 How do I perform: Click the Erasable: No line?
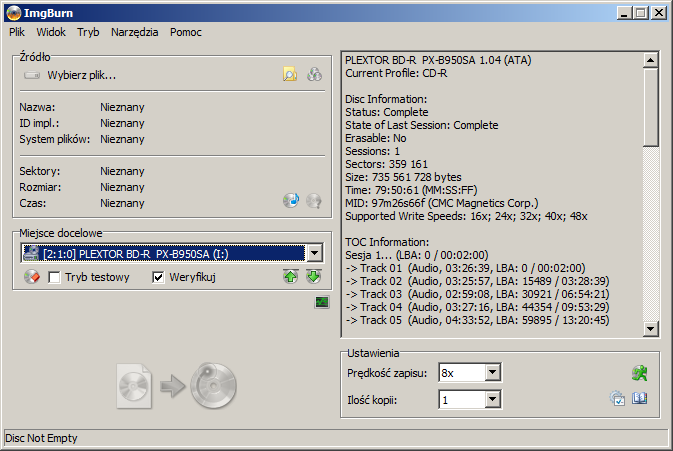click(x=376, y=138)
